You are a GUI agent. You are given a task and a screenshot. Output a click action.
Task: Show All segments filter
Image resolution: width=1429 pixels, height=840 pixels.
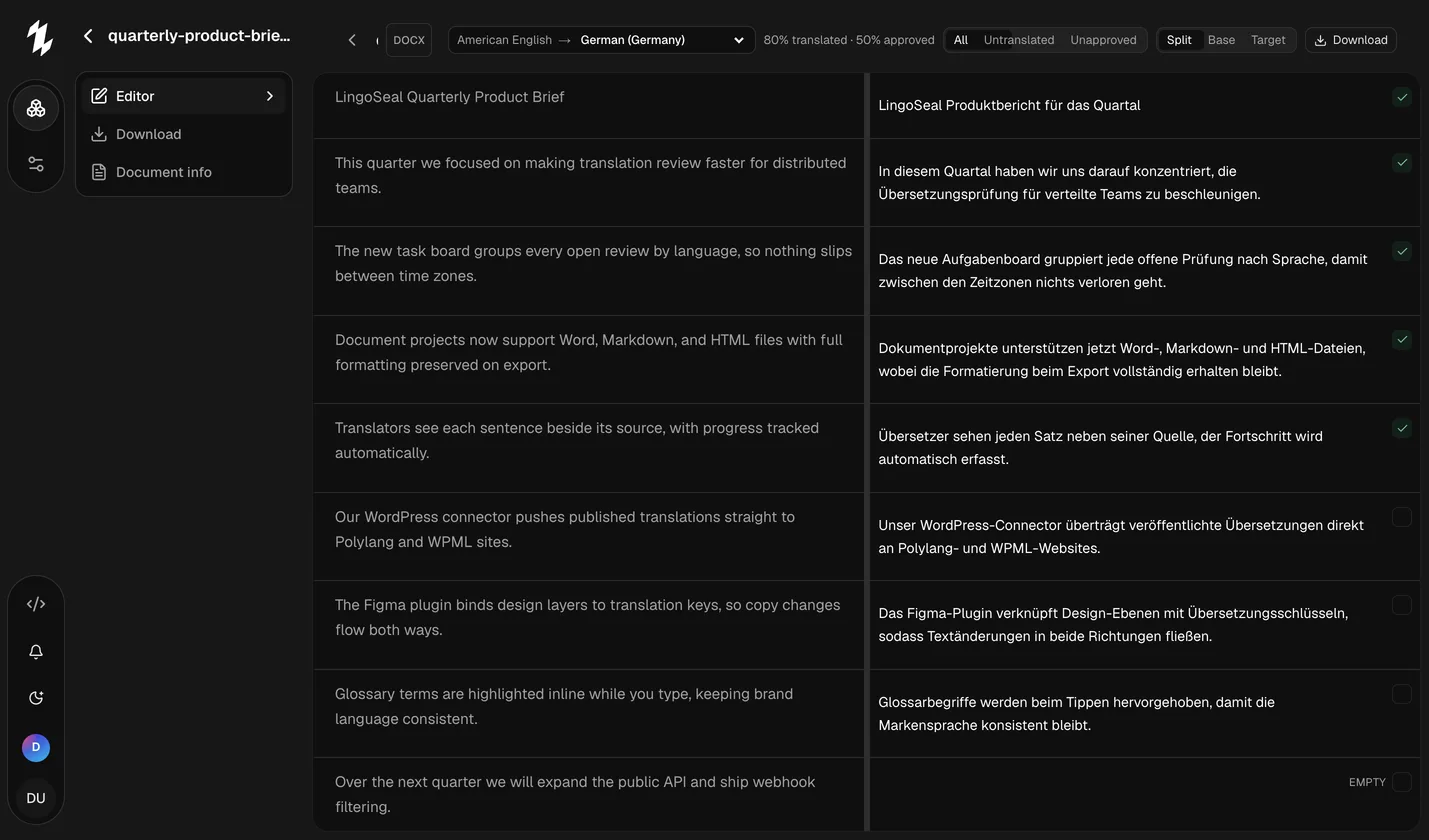point(961,40)
